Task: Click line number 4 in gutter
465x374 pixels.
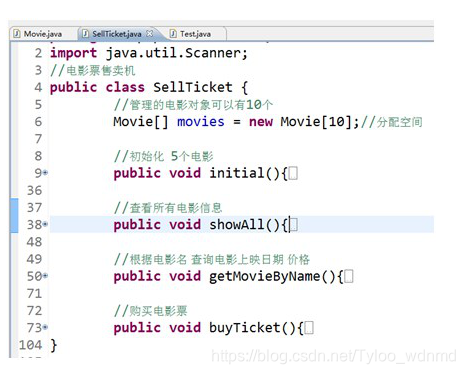Action: [38, 87]
